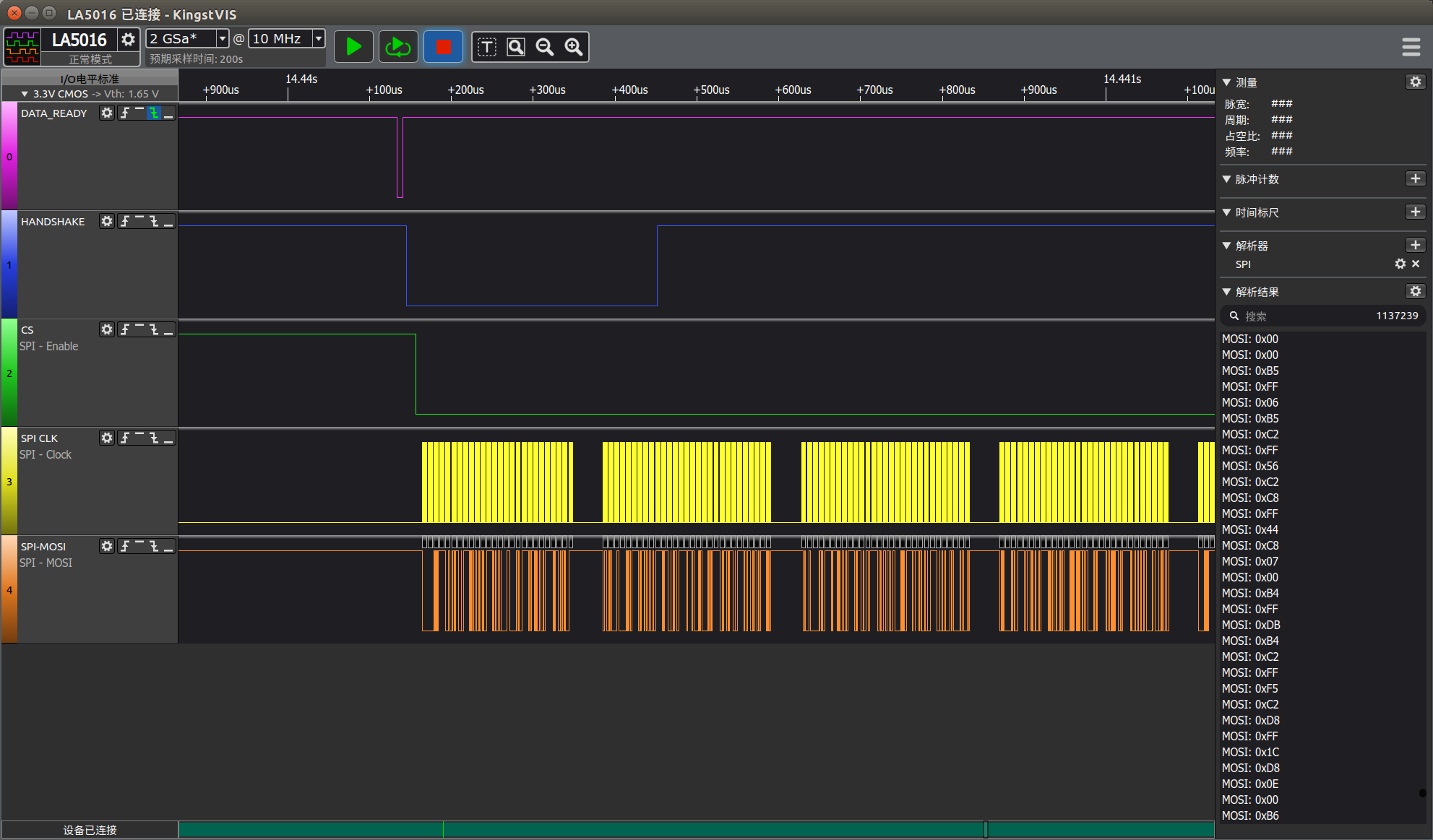Open LA5016 device settings gear
This screenshot has height=840, width=1433.
(128, 40)
